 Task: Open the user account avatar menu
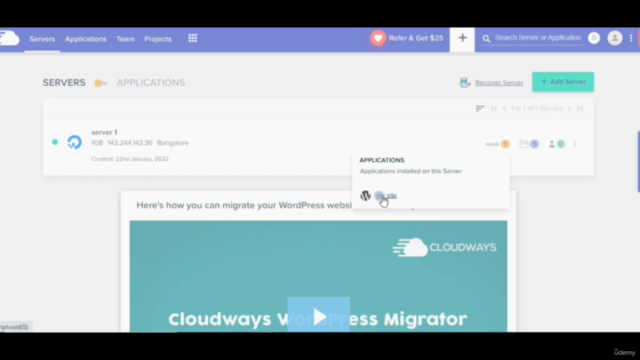pyautogui.click(x=615, y=38)
